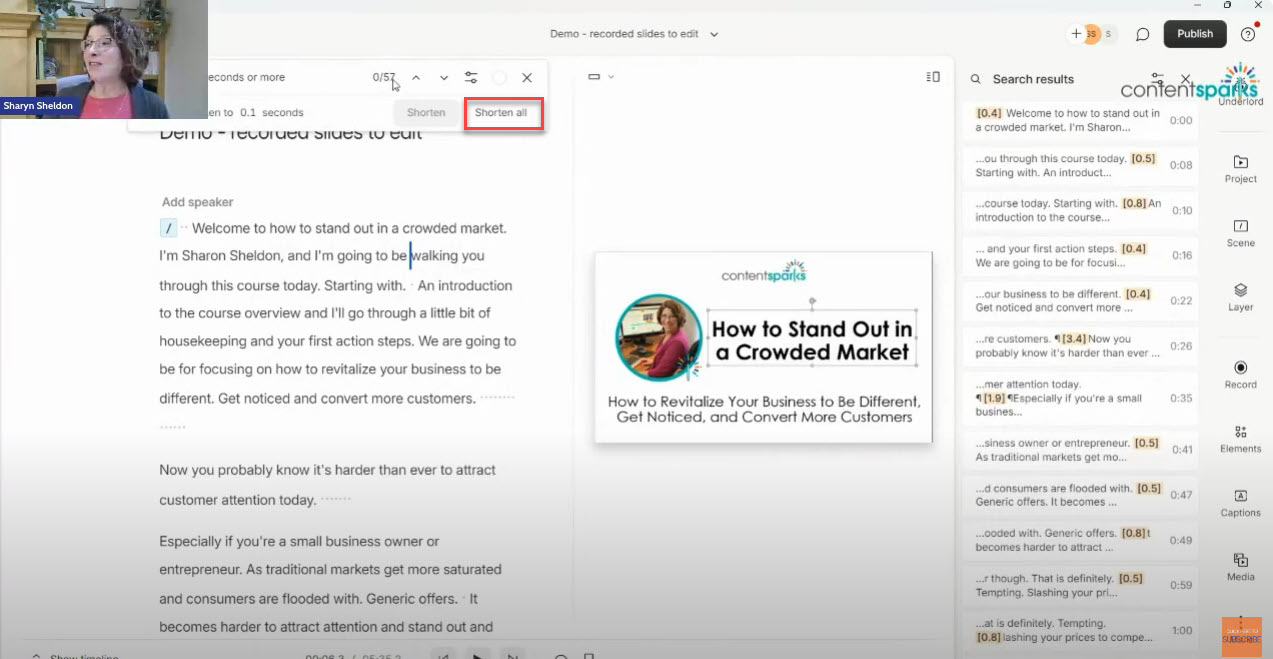Click the rotate handle above slide title box

[x=812, y=299]
